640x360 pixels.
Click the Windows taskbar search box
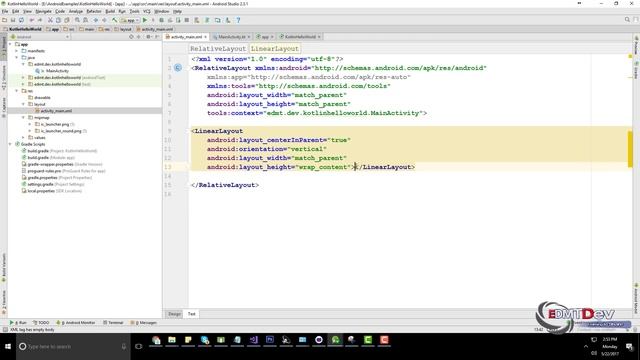tap(73, 347)
